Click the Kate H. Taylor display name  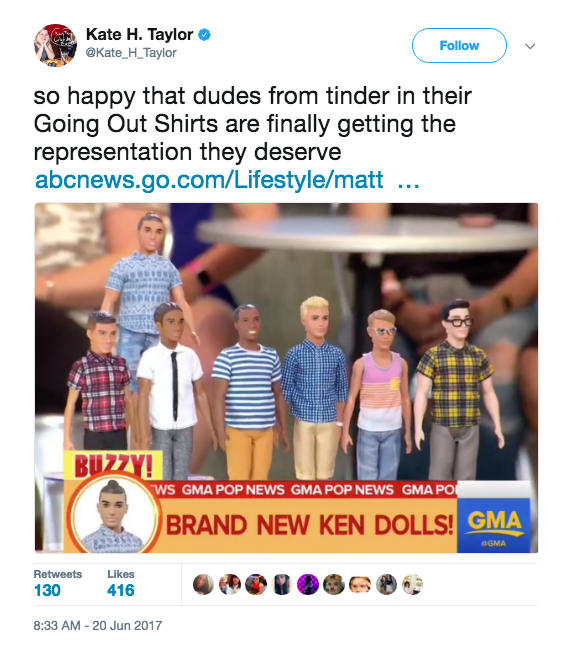point(139,35)
